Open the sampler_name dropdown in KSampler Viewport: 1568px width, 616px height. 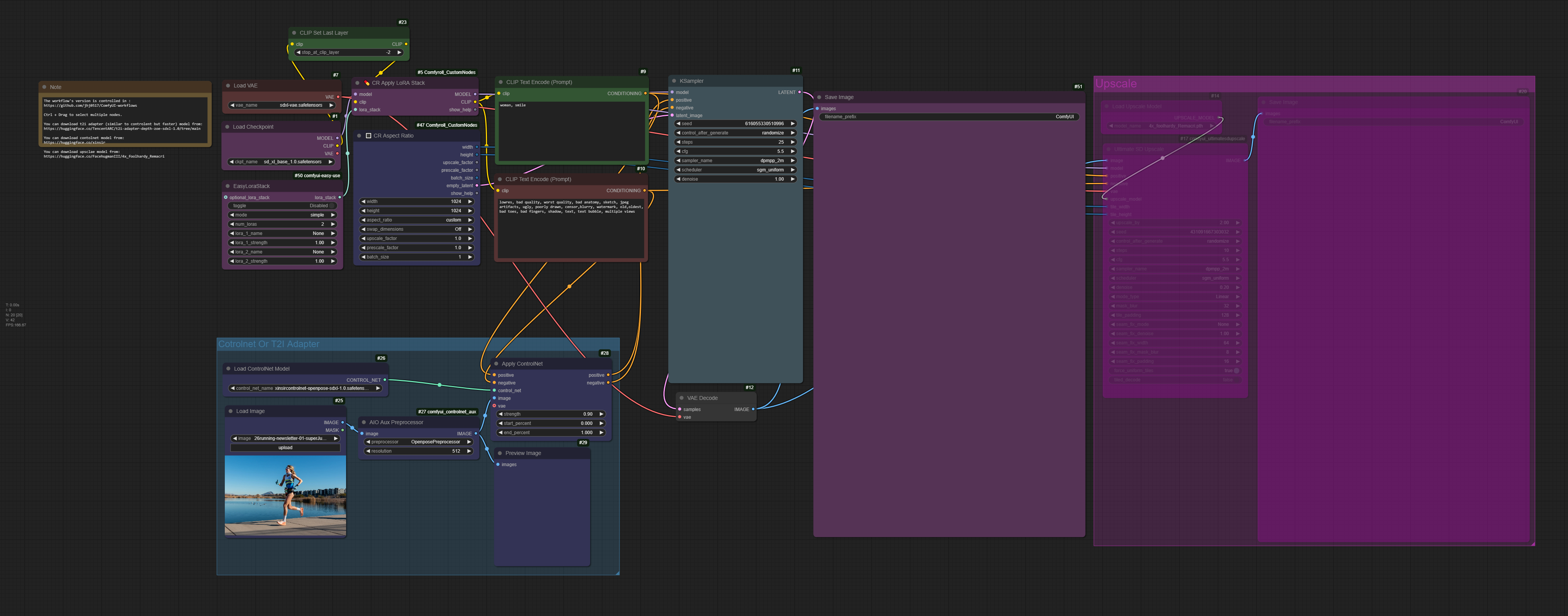(735, 161)
